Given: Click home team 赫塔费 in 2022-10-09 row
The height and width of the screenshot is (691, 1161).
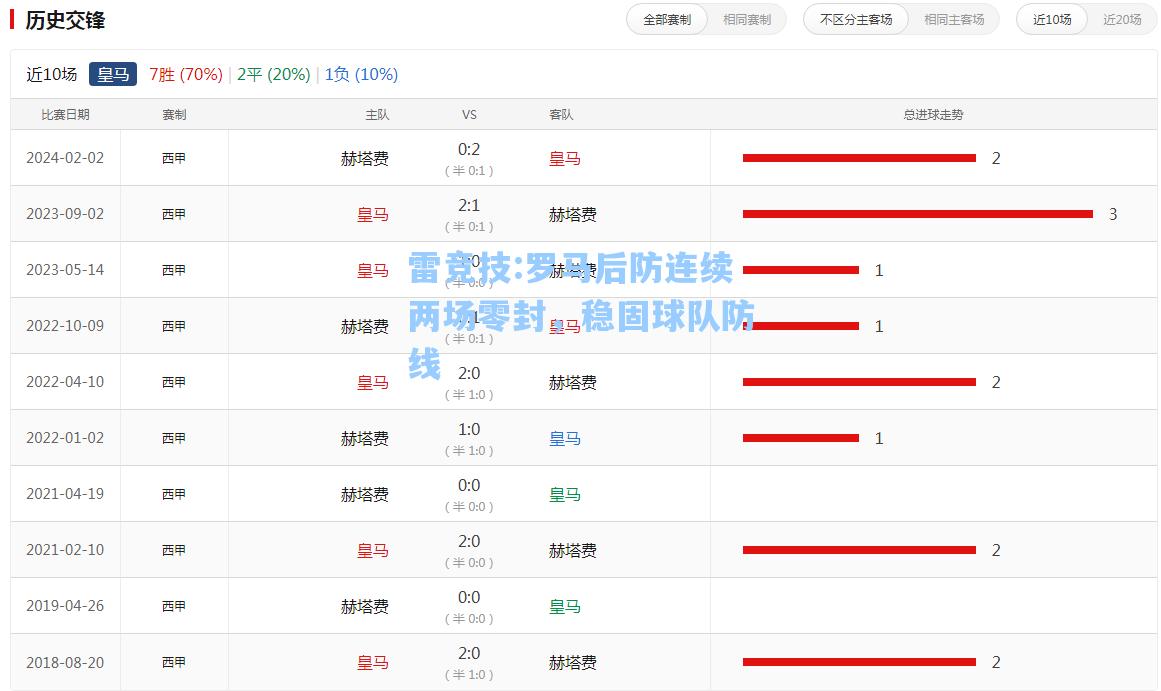Looking at the screenshot, I should click(364, 327).
